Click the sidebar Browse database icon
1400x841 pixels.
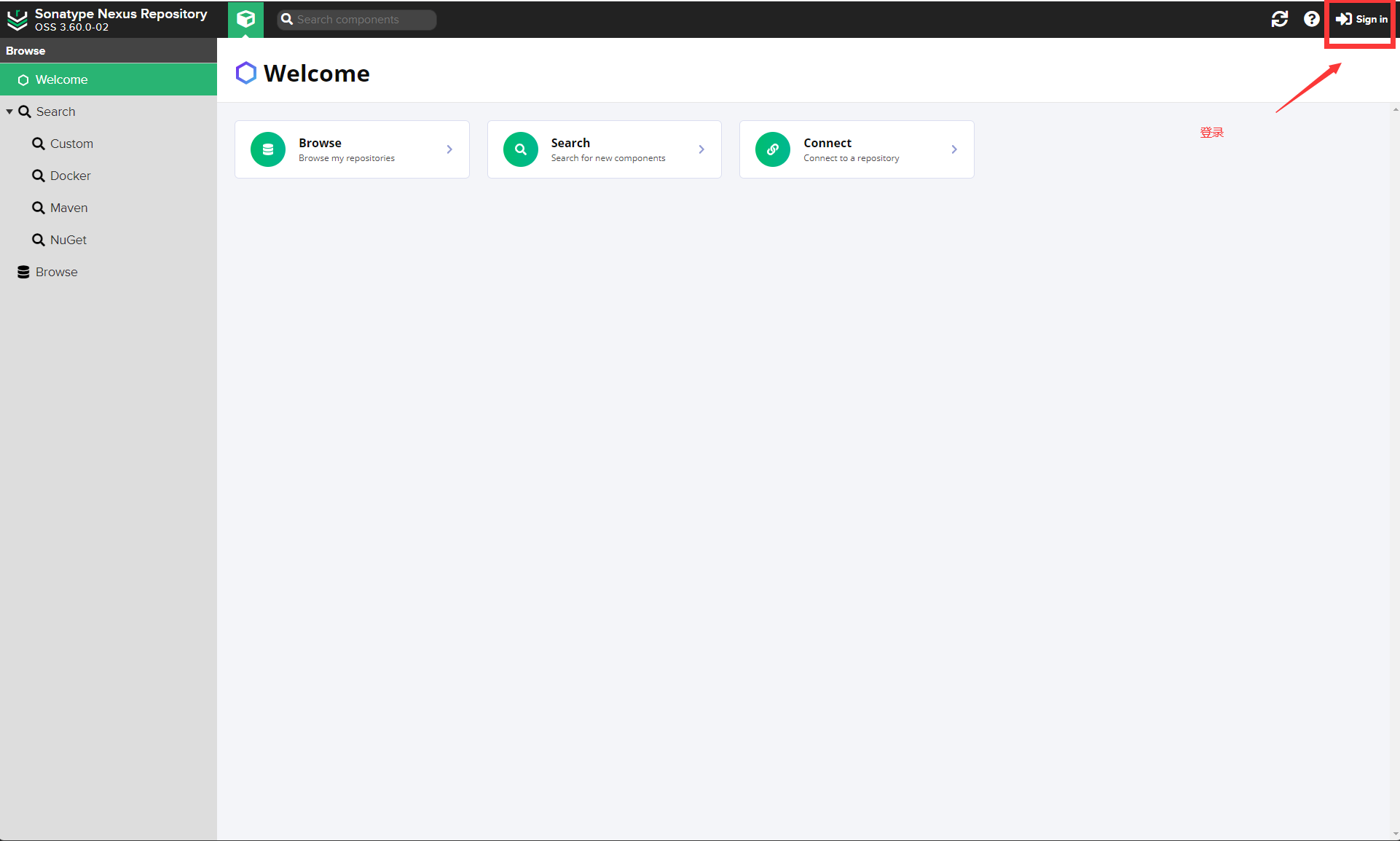tap(23, 272)
